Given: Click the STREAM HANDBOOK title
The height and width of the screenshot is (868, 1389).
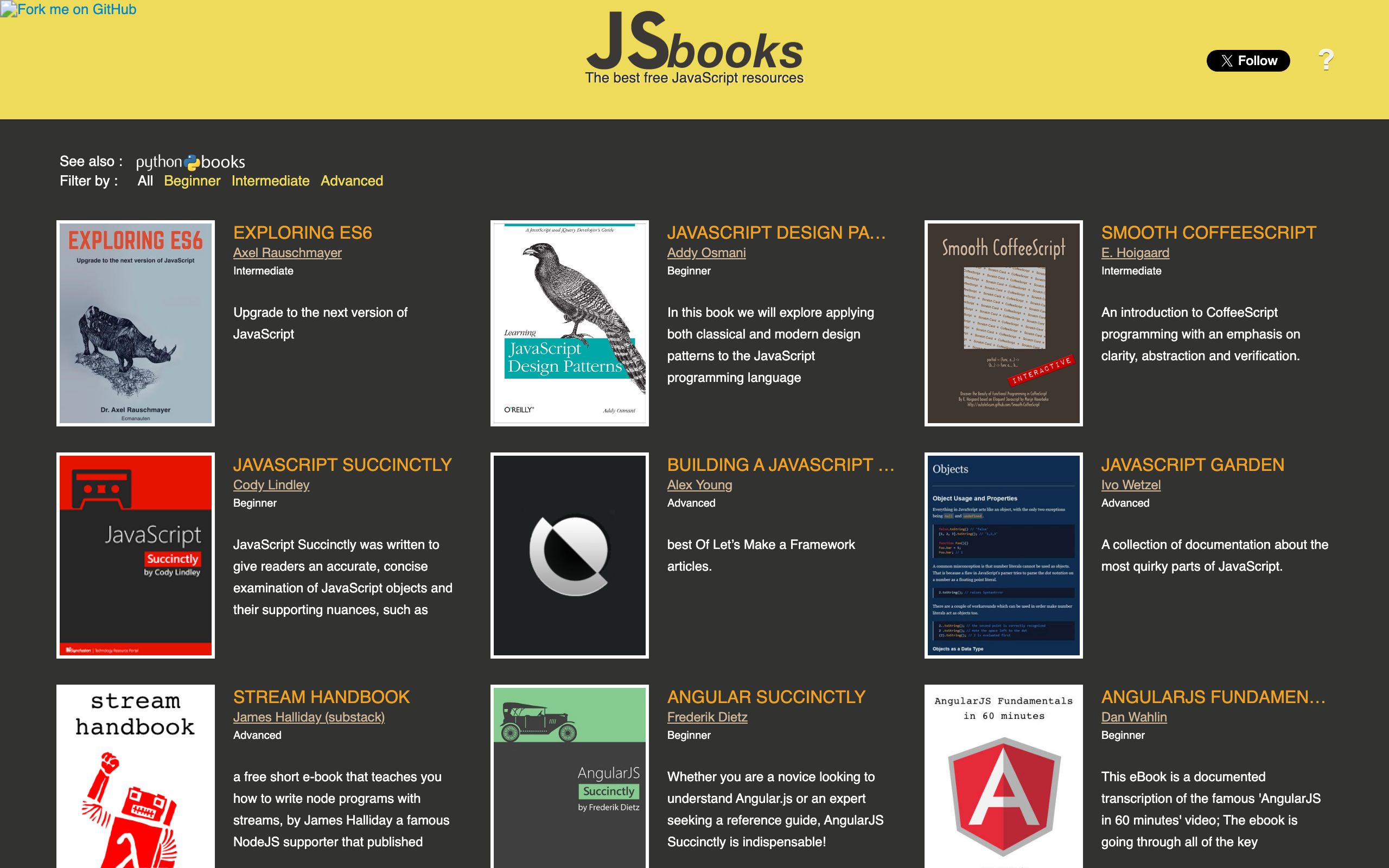Looking at the screenshot, I should pyautogui.click(x=321, y=697).
